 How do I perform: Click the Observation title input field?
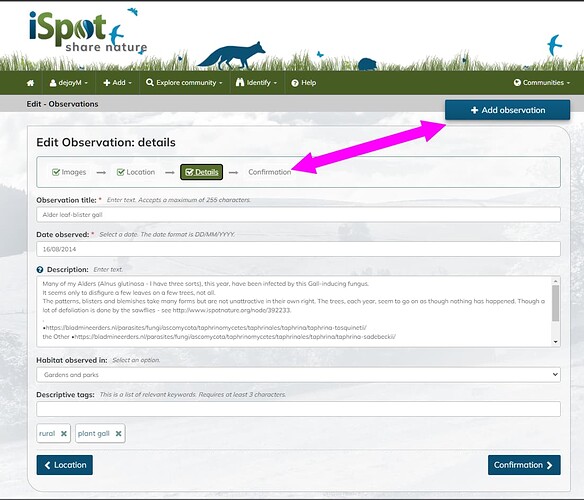click(298, 215)
